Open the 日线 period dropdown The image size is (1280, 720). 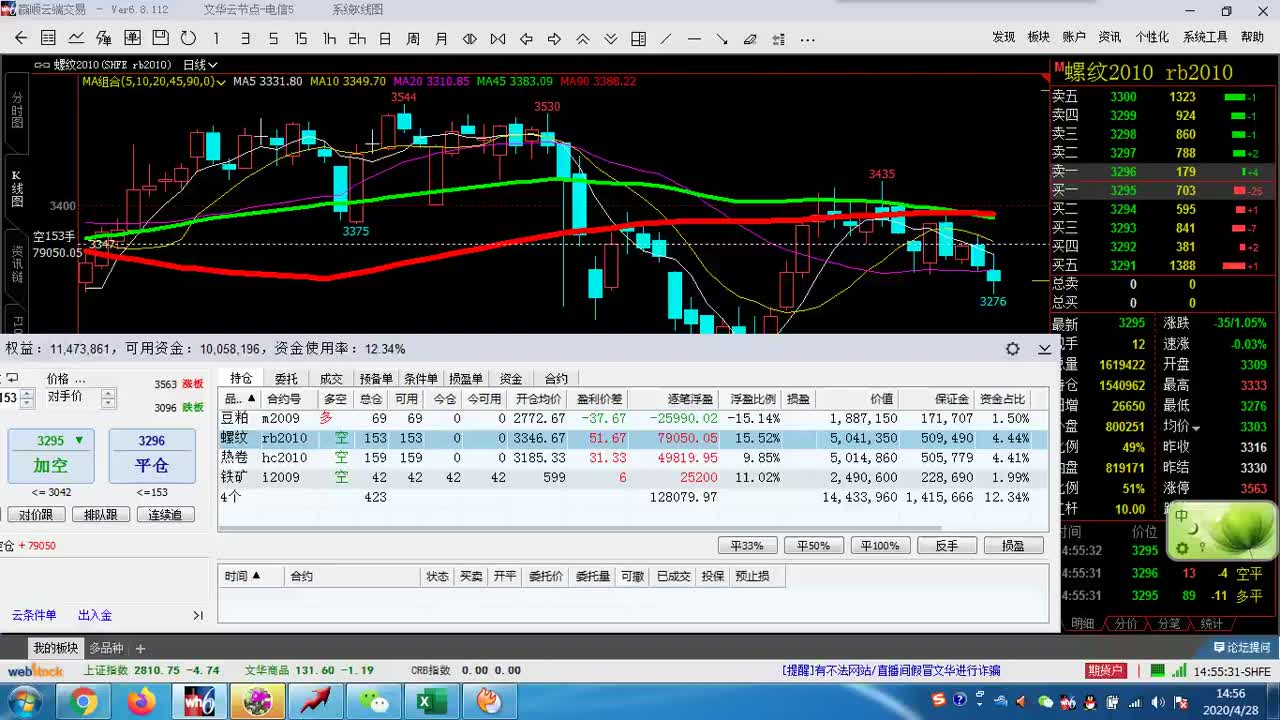(200, 64)
